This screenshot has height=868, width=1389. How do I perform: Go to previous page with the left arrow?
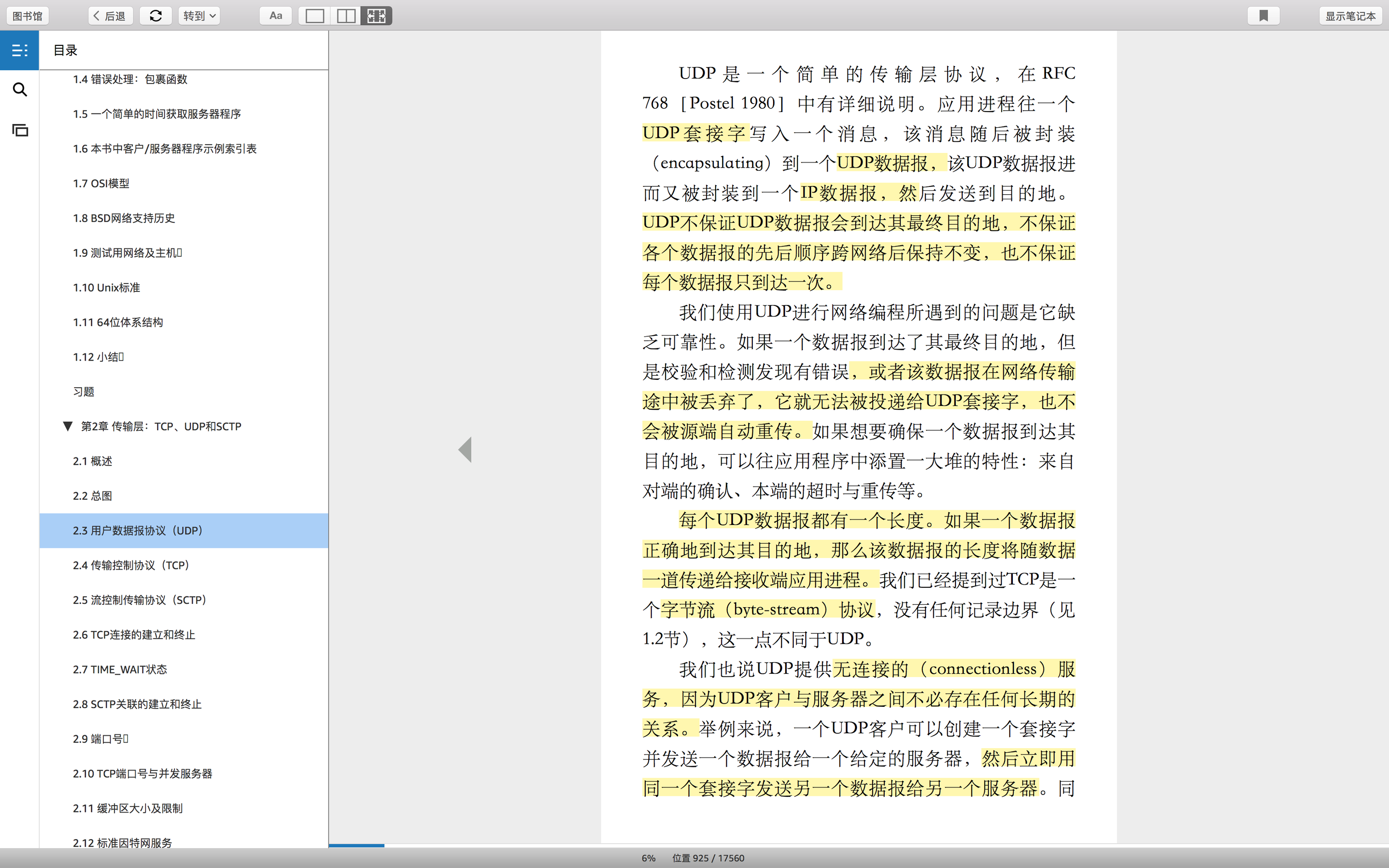465,450
